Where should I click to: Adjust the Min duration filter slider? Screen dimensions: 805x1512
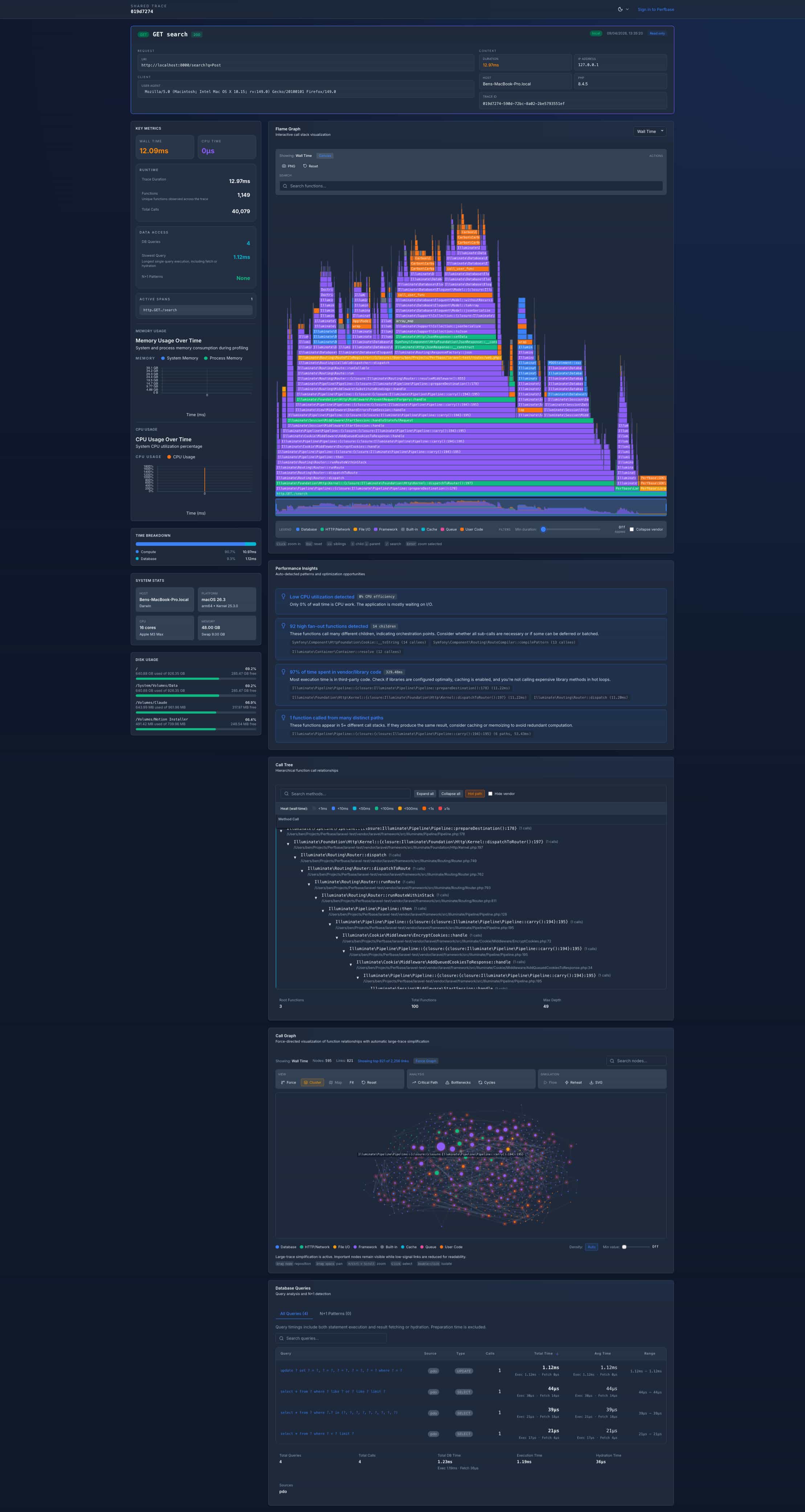(544, 529)
